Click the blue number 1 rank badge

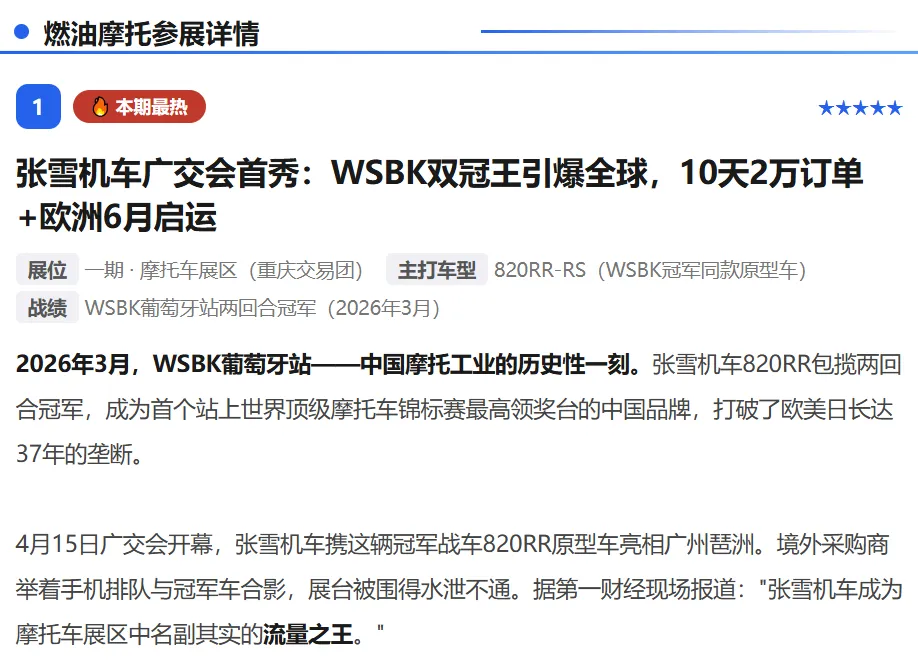[38, 107]
